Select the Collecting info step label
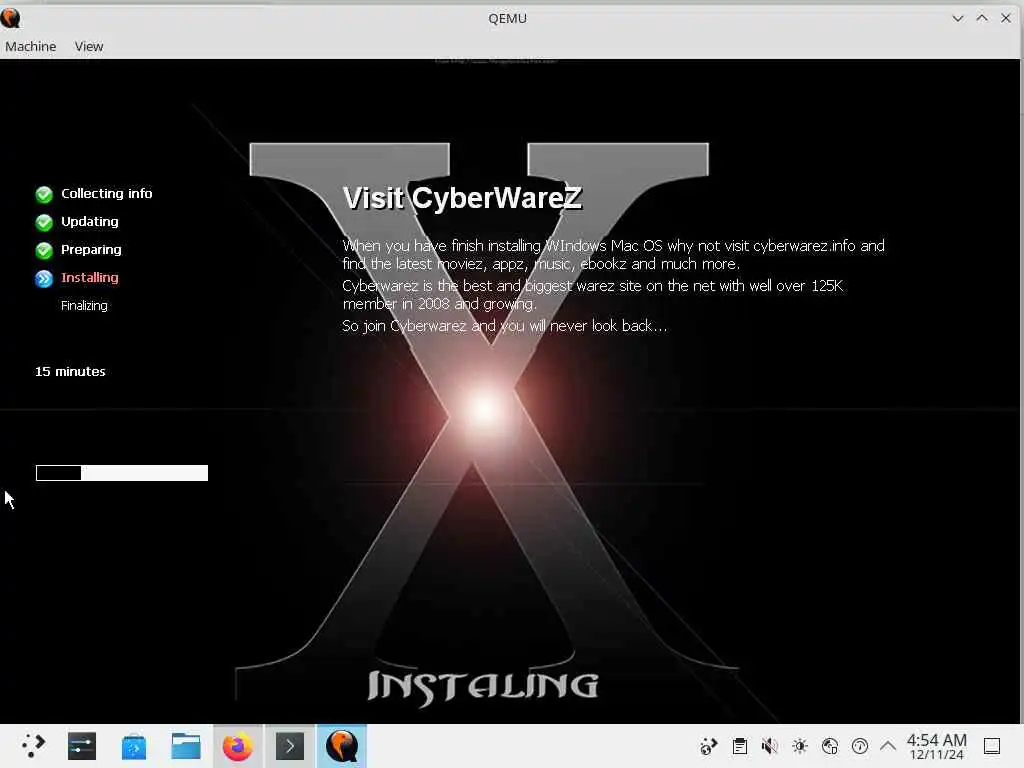The width and height of the screenshot is (1024, 768). tap(106, 193)
